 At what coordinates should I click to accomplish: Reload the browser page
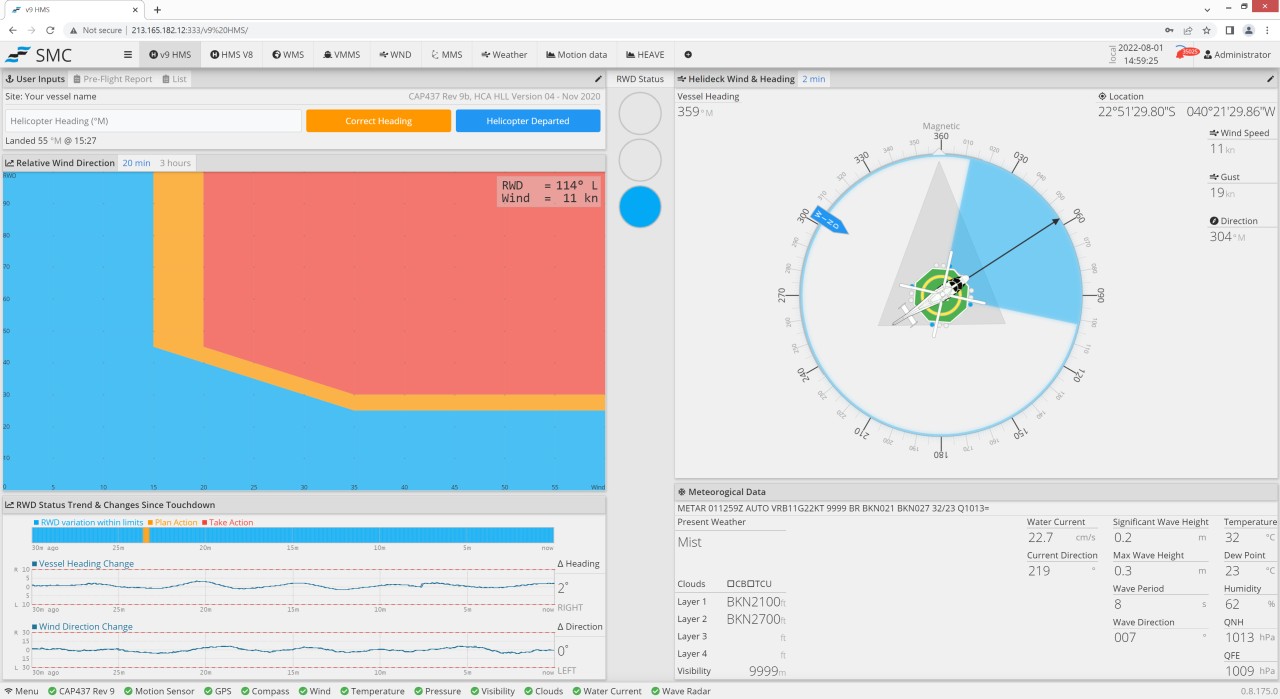coord(49,30)
